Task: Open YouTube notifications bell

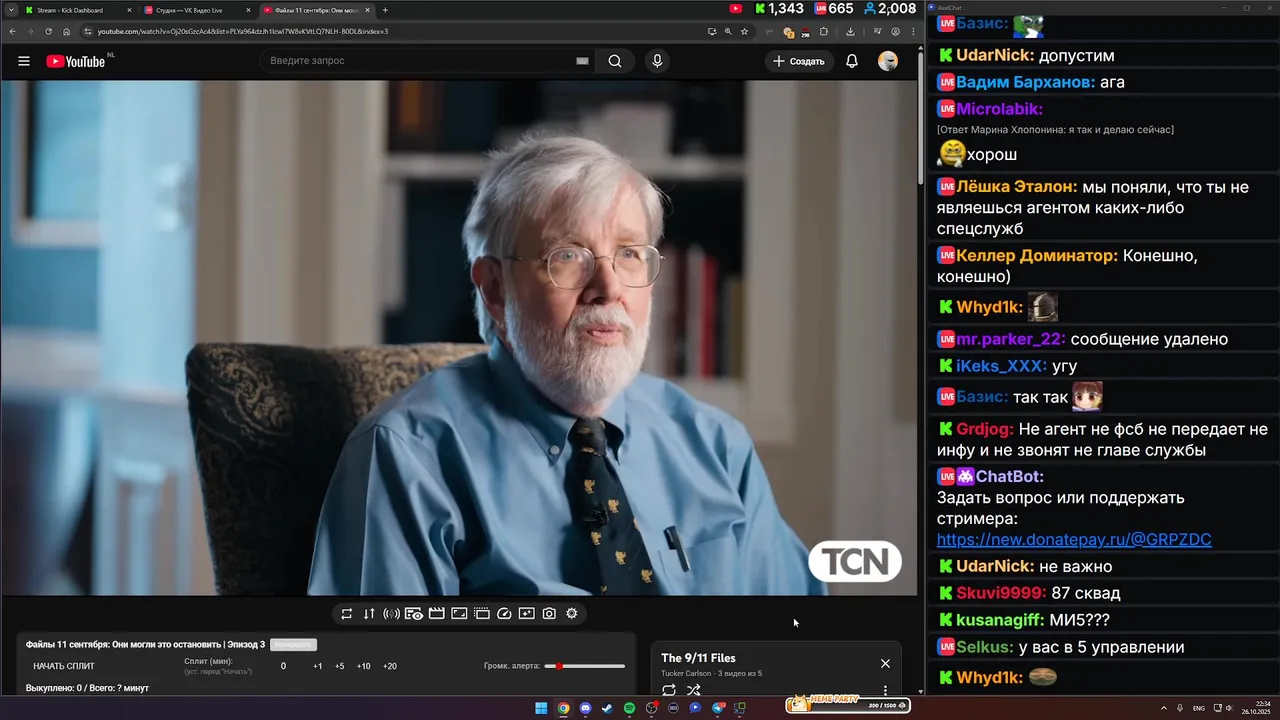Action: [x=852, y=61]
